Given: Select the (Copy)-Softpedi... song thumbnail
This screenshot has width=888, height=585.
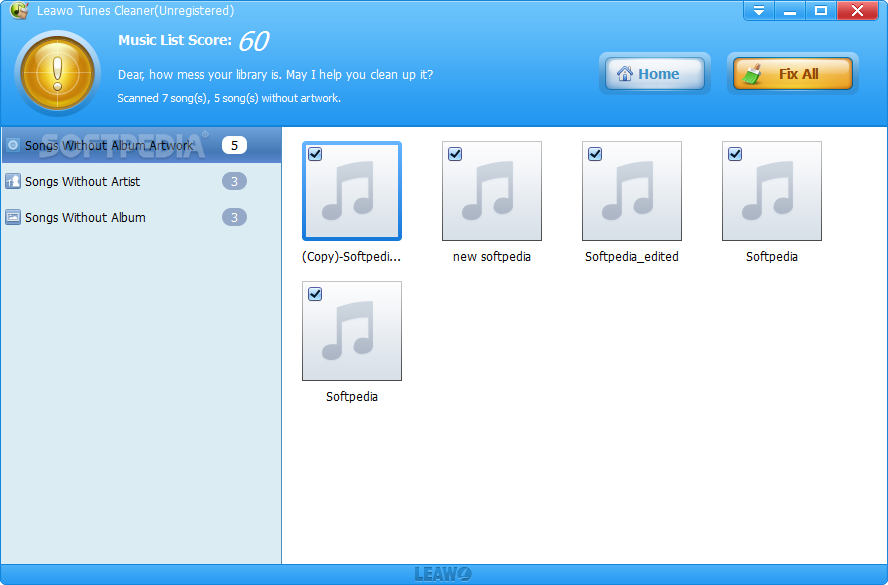Looking at the screenshot, I should click(352, 191).
